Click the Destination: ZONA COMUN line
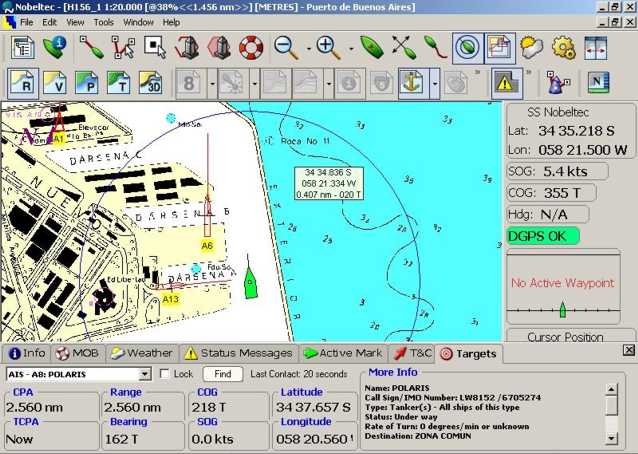This screenshot has height=454, width=638. pyautogui.click(x=418, y=436)
